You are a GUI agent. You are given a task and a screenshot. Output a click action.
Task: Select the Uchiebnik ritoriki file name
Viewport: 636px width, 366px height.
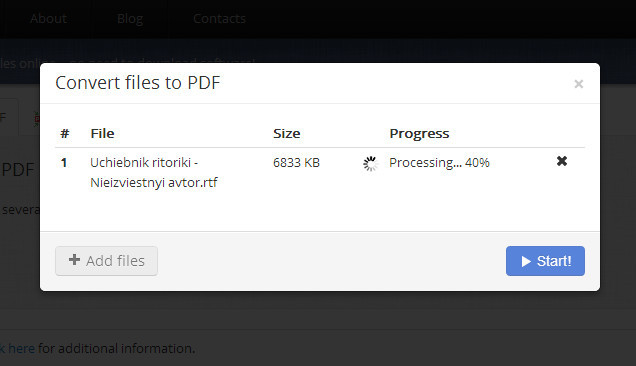pyautogui.click(x=154, y=172)
